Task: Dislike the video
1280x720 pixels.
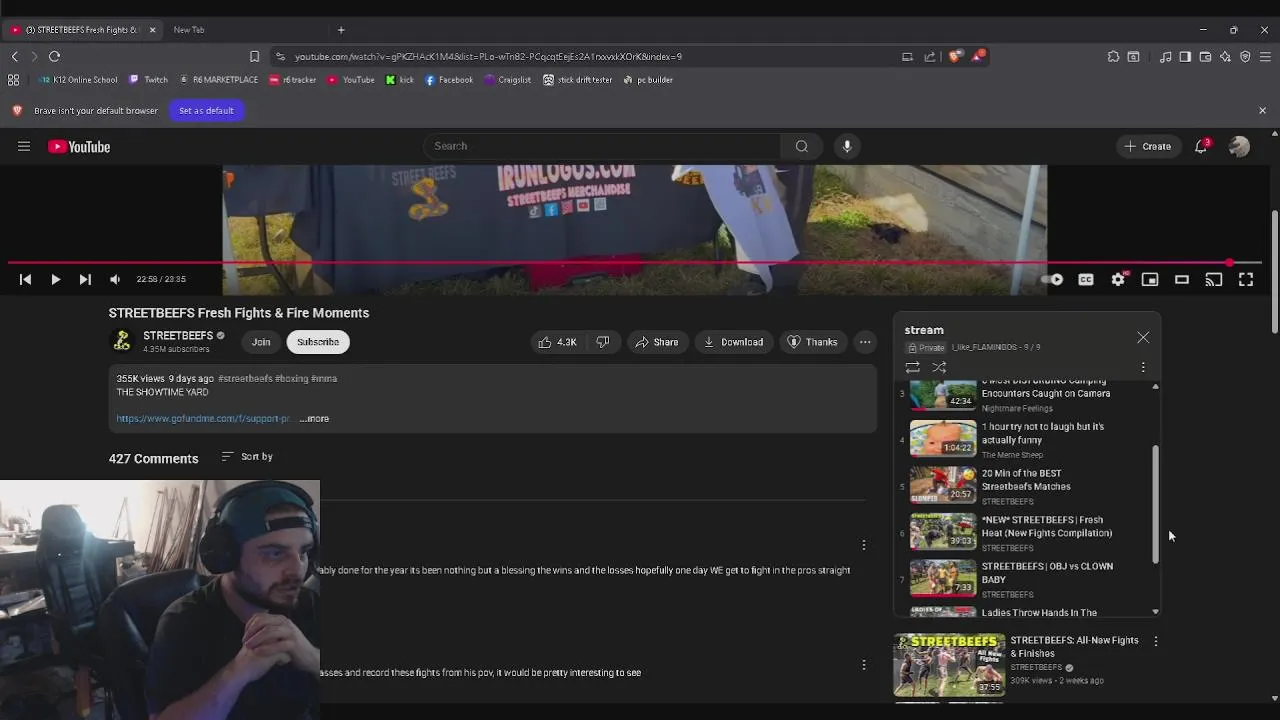Action: [603, 342]
